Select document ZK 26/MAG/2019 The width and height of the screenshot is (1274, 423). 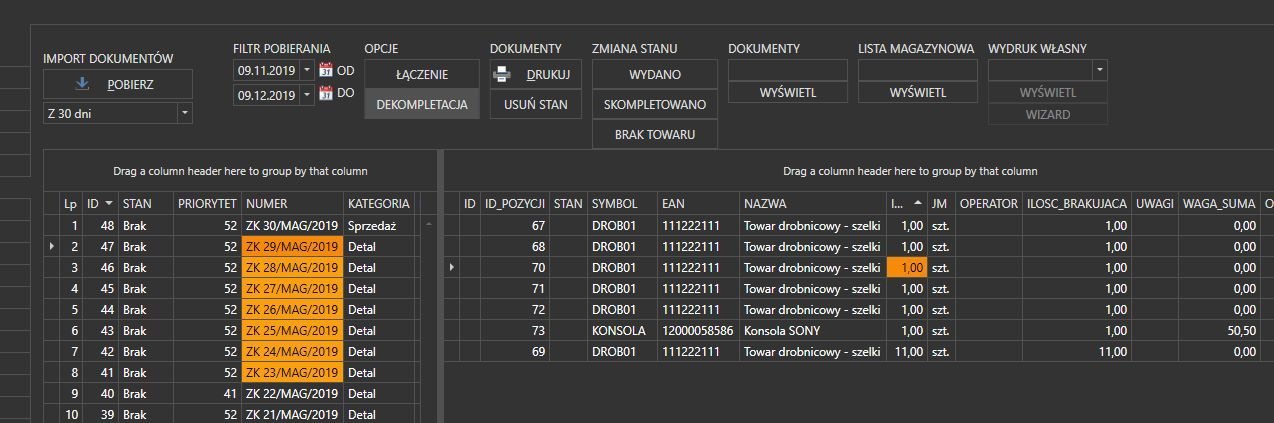point(292,309)
